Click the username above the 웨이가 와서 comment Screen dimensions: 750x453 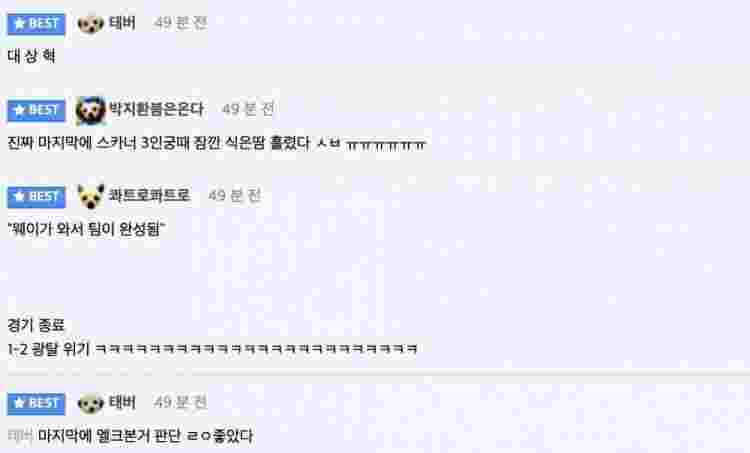pos(150,195)
